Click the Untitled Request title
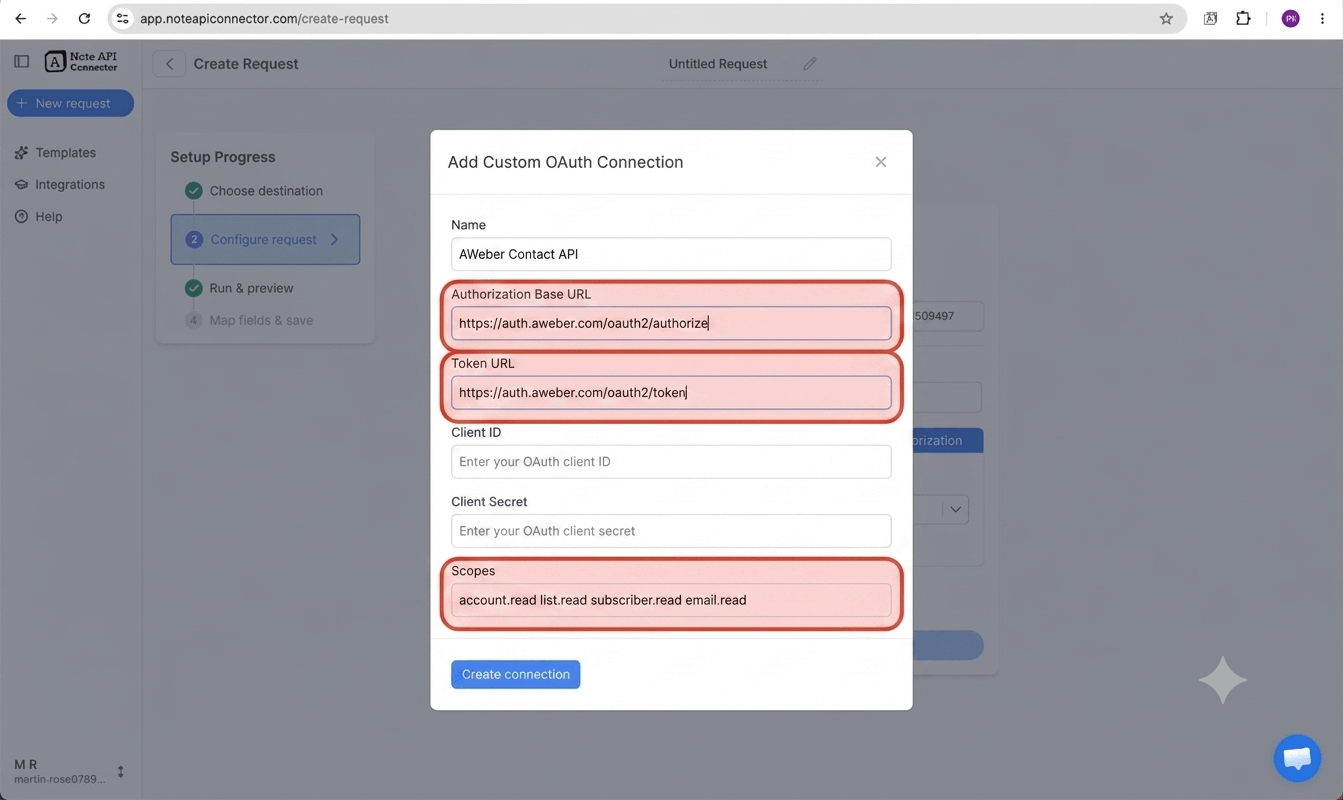Viewport: 1343px width, 800px height. click(718, 63)
